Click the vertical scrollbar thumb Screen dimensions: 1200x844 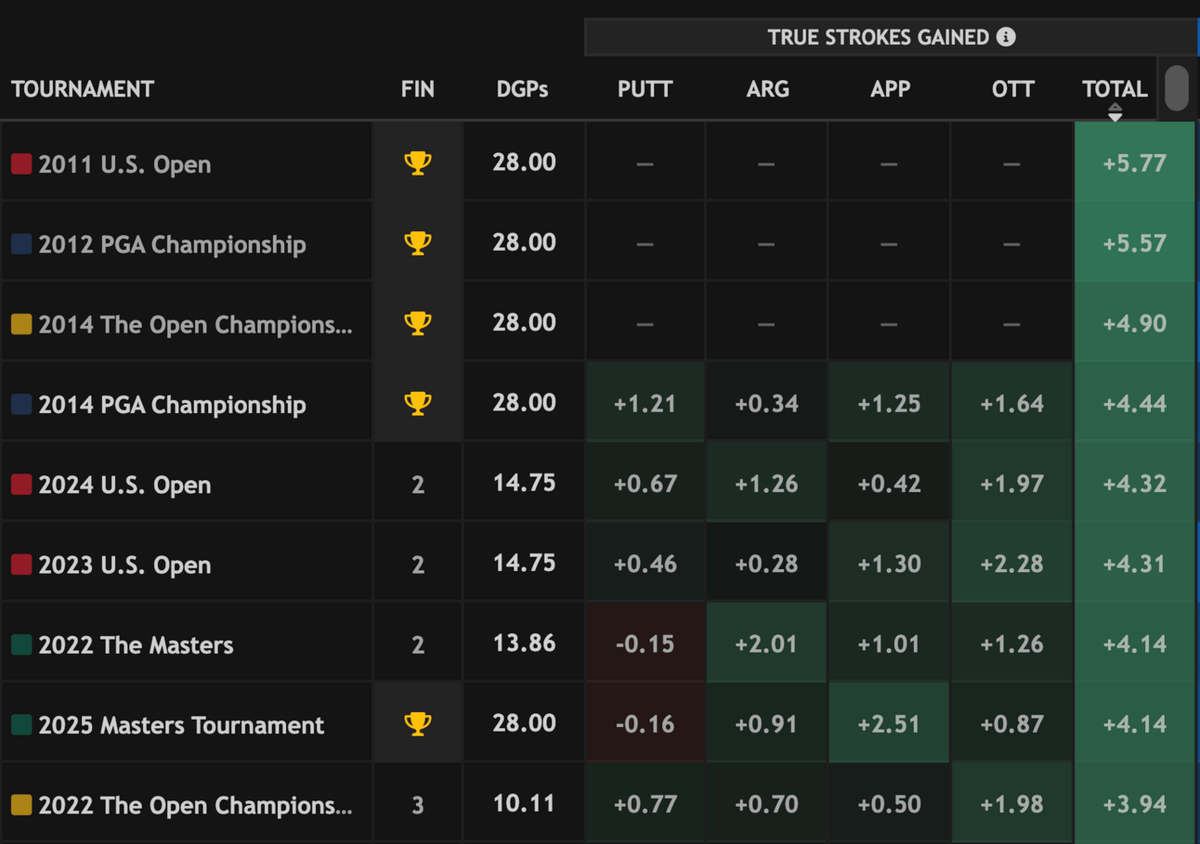pyautogui.click(x=1177, y=88)
